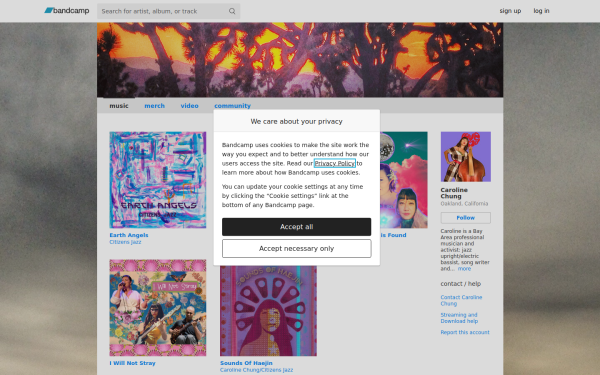
Task: Open the Earth Angels album cover
Action: click(x=158, y=180)
